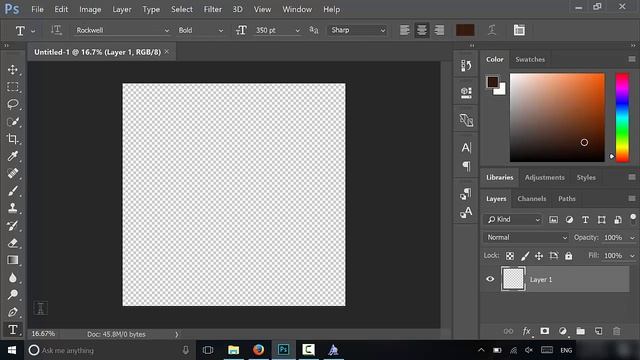Right align text
640x360 pixels.
(x=439, y=30)
